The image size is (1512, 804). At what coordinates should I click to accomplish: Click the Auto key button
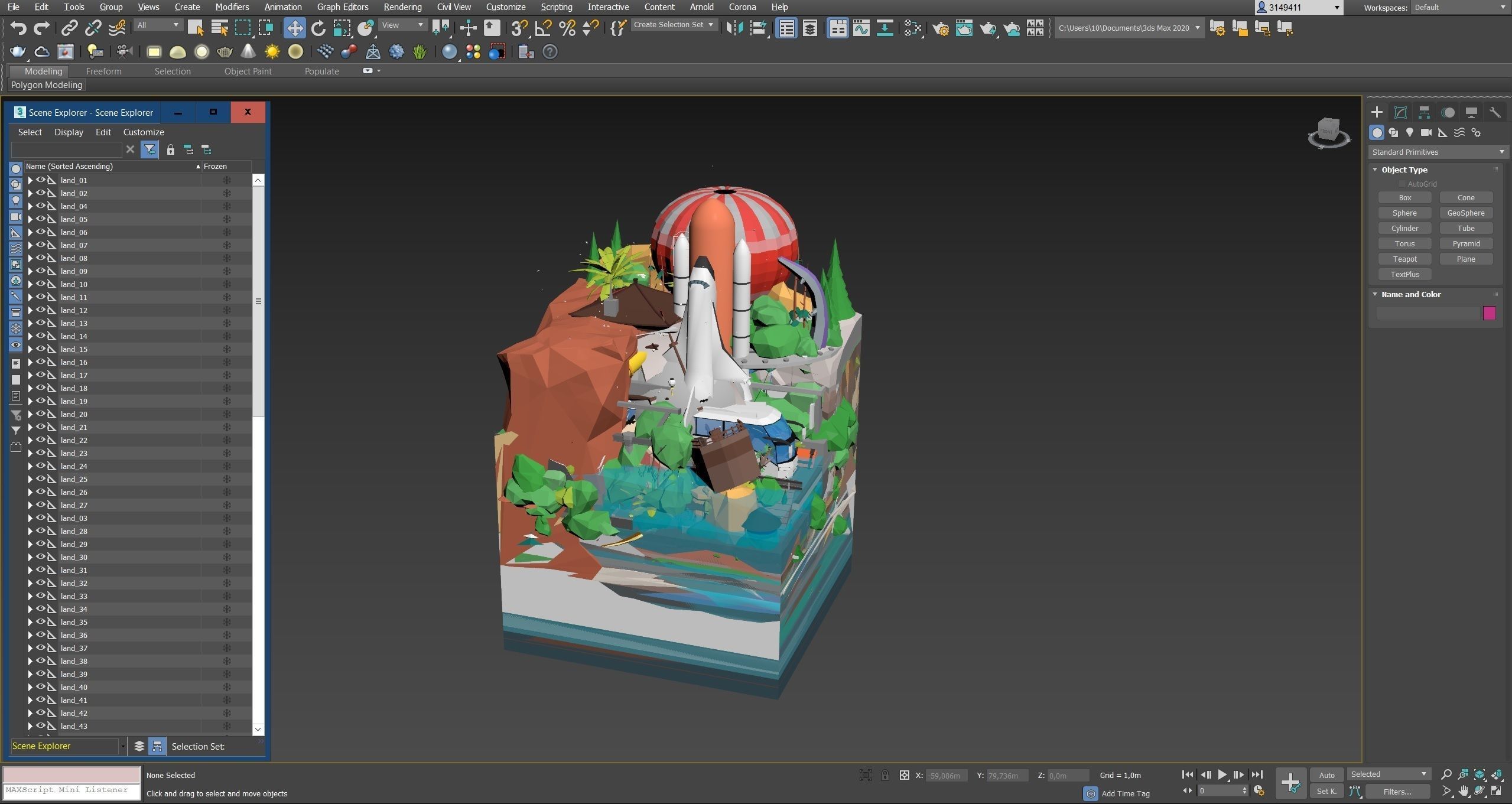pos(1326,775)
